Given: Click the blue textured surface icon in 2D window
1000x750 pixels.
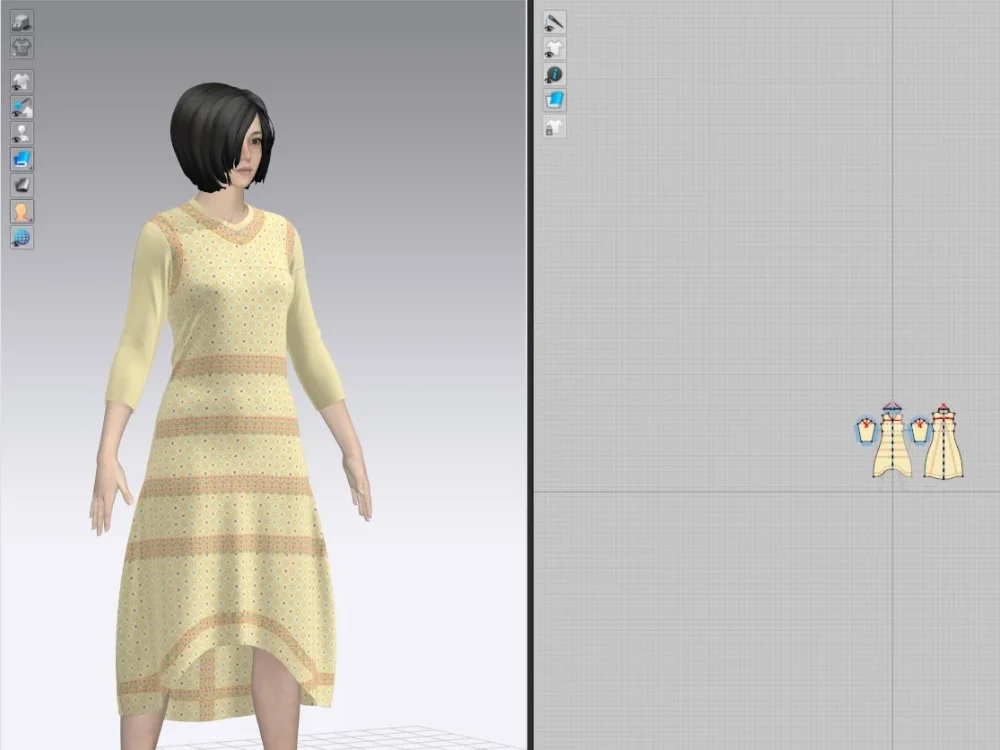Looking at the screenshot, I should [555, 101].
